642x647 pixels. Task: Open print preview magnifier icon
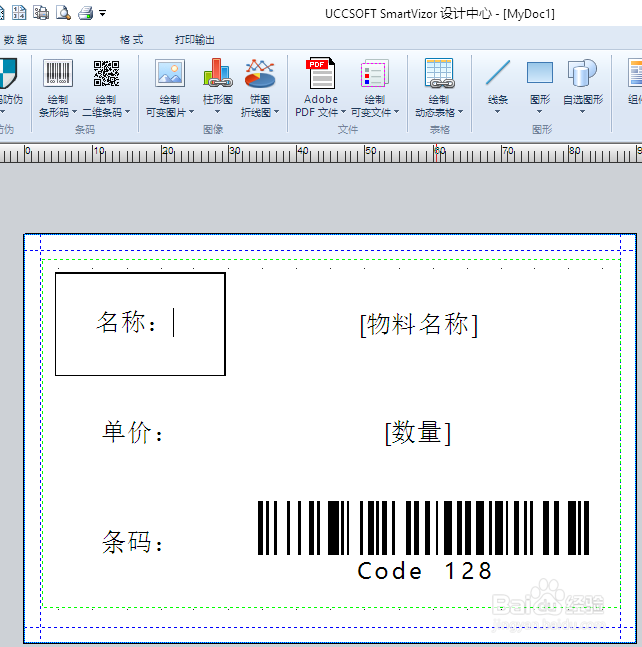pos(63,13)
